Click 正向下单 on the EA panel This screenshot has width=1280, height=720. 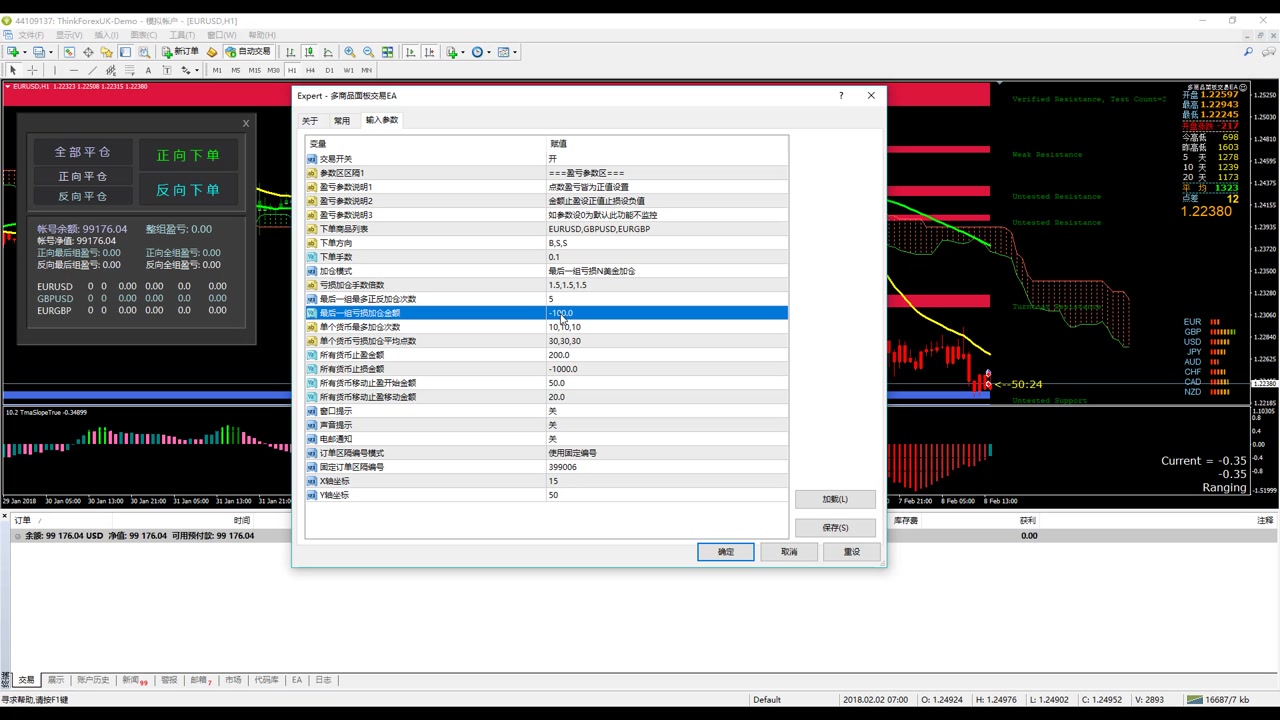point(188,155)
